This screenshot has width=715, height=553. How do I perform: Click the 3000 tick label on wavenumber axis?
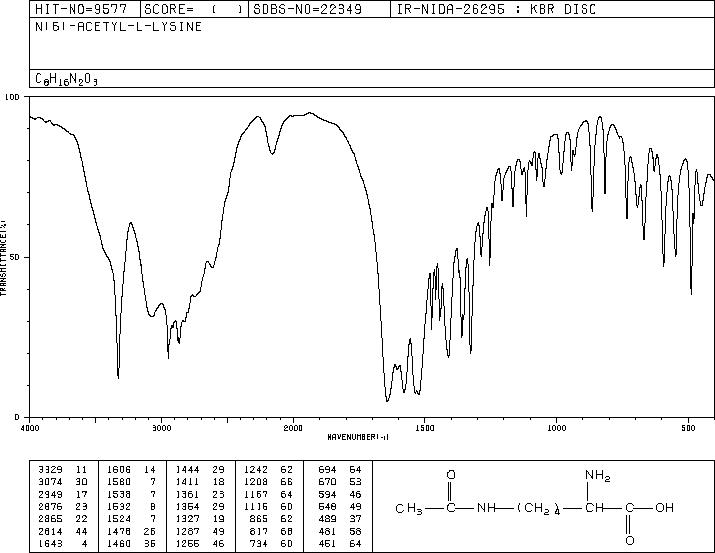click(x=161, y=428)
